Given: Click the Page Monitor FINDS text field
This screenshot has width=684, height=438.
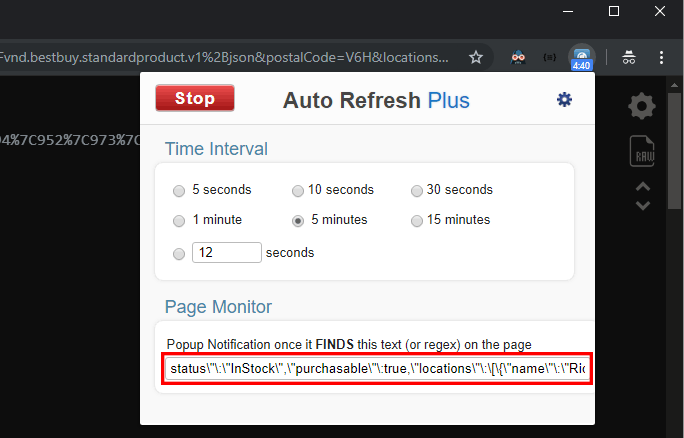Looking at the screenshot, I should (377, 369).
